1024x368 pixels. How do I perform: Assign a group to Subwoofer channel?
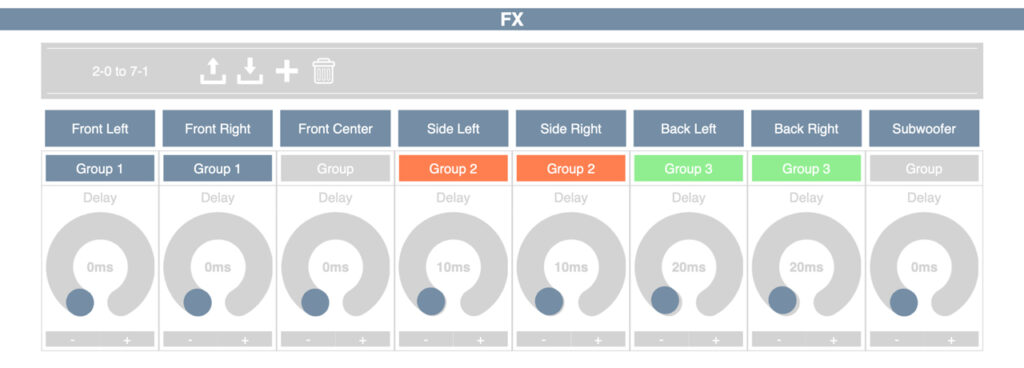click(x=923, y=168)
